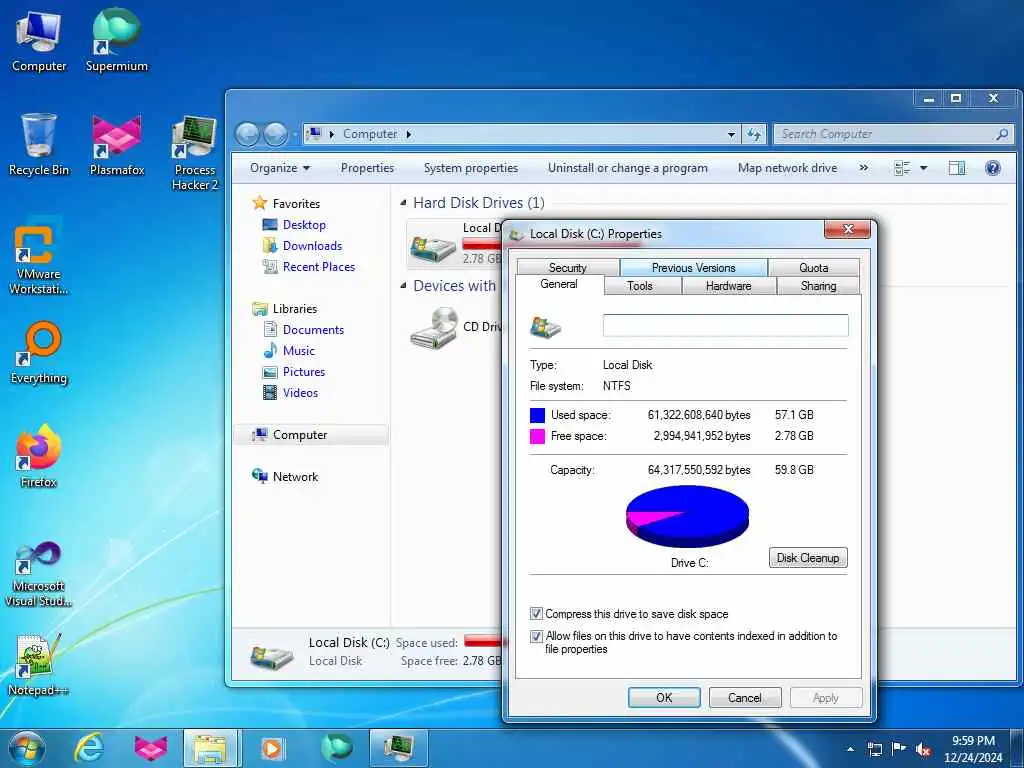The image size is (1024, 768).
Task: Click Properties in the Explorer toolbar
Action: (367, 168)
